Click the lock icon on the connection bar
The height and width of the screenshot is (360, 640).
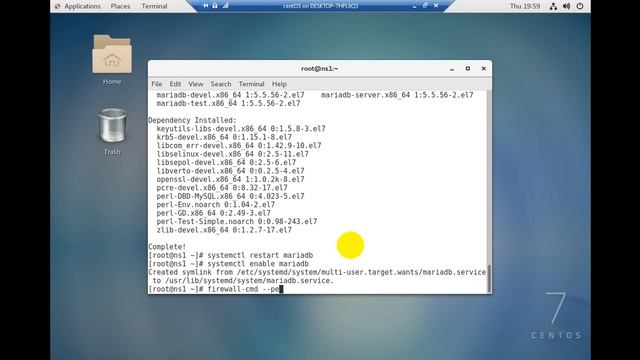pyautogui.click(x=215, y=6)
